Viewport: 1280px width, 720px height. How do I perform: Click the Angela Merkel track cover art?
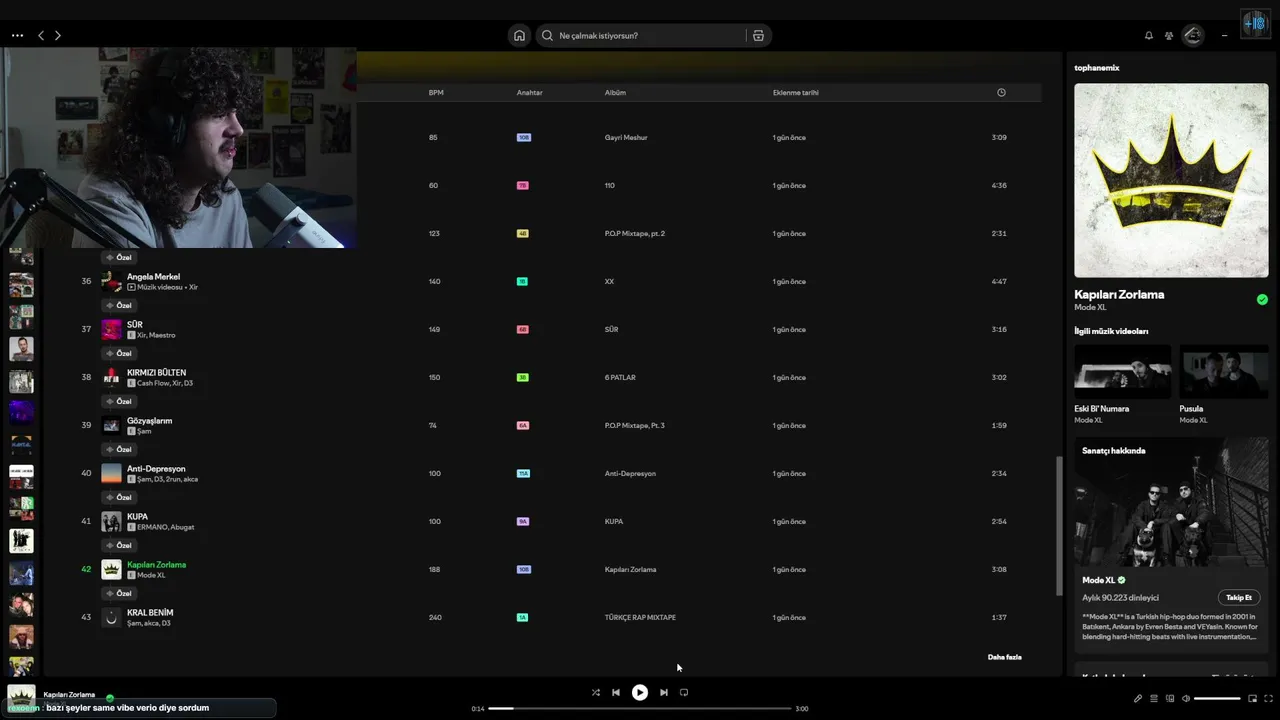(x=111, y=282)
